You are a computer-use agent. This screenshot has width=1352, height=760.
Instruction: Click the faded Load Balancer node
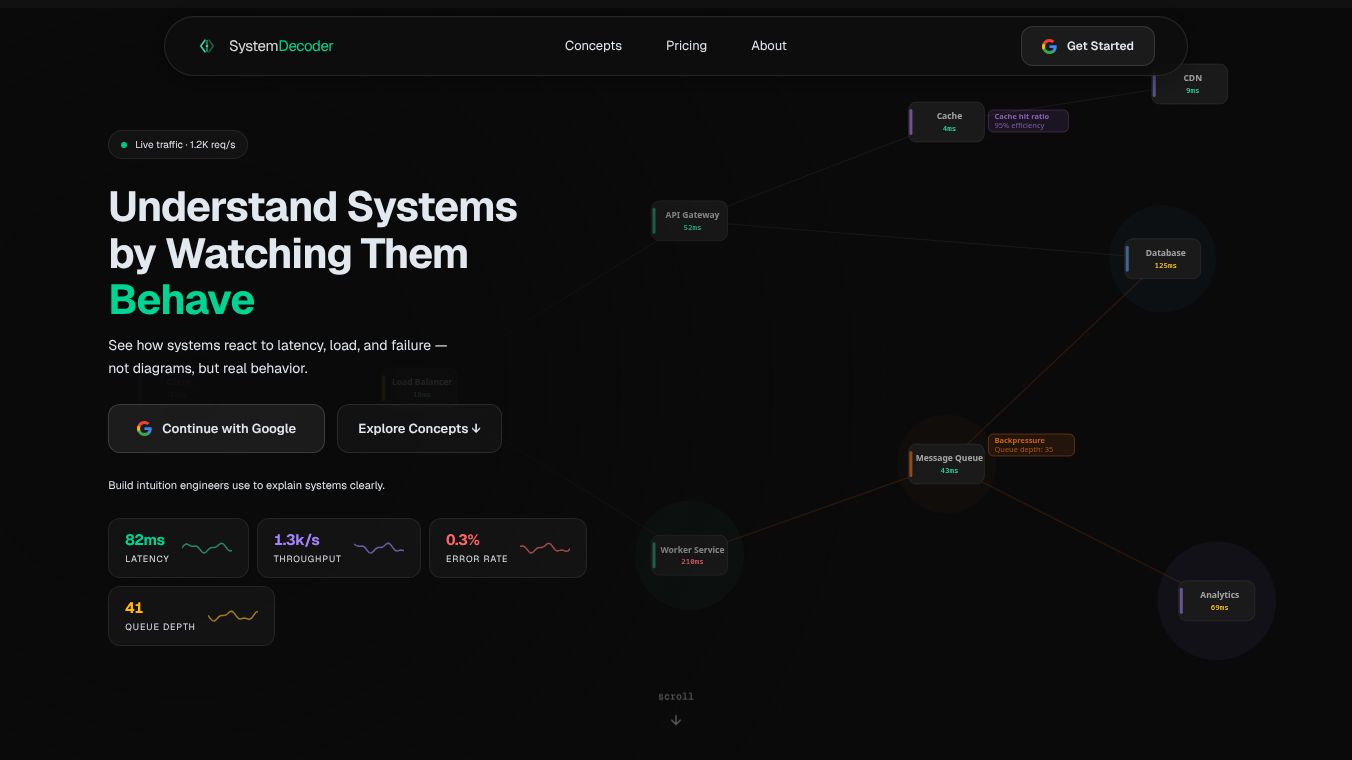click(420, 388)
